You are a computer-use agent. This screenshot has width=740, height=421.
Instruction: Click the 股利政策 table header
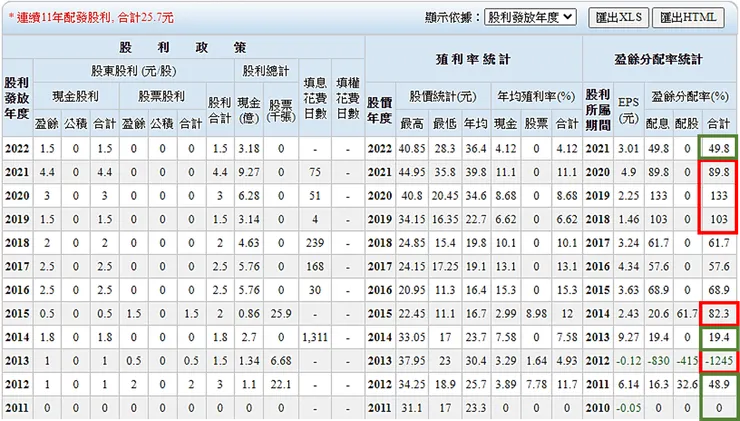tap(183, 47)
